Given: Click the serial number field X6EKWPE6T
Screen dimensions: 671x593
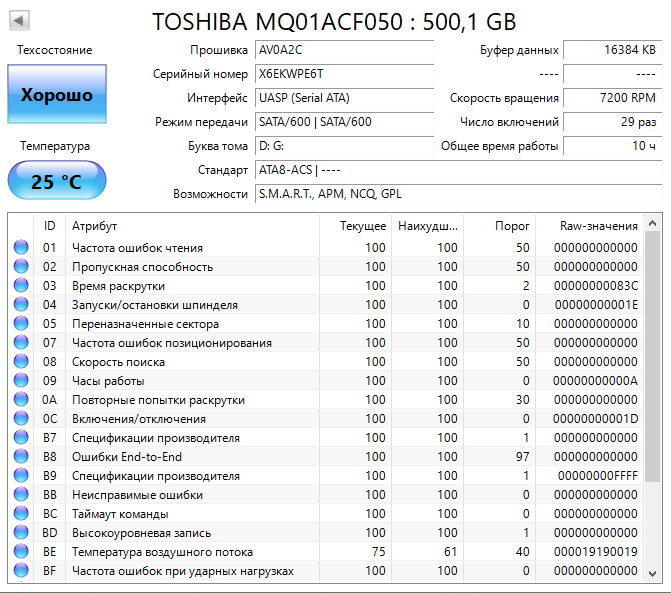Looking at the screenshot, I should [344, 74].
